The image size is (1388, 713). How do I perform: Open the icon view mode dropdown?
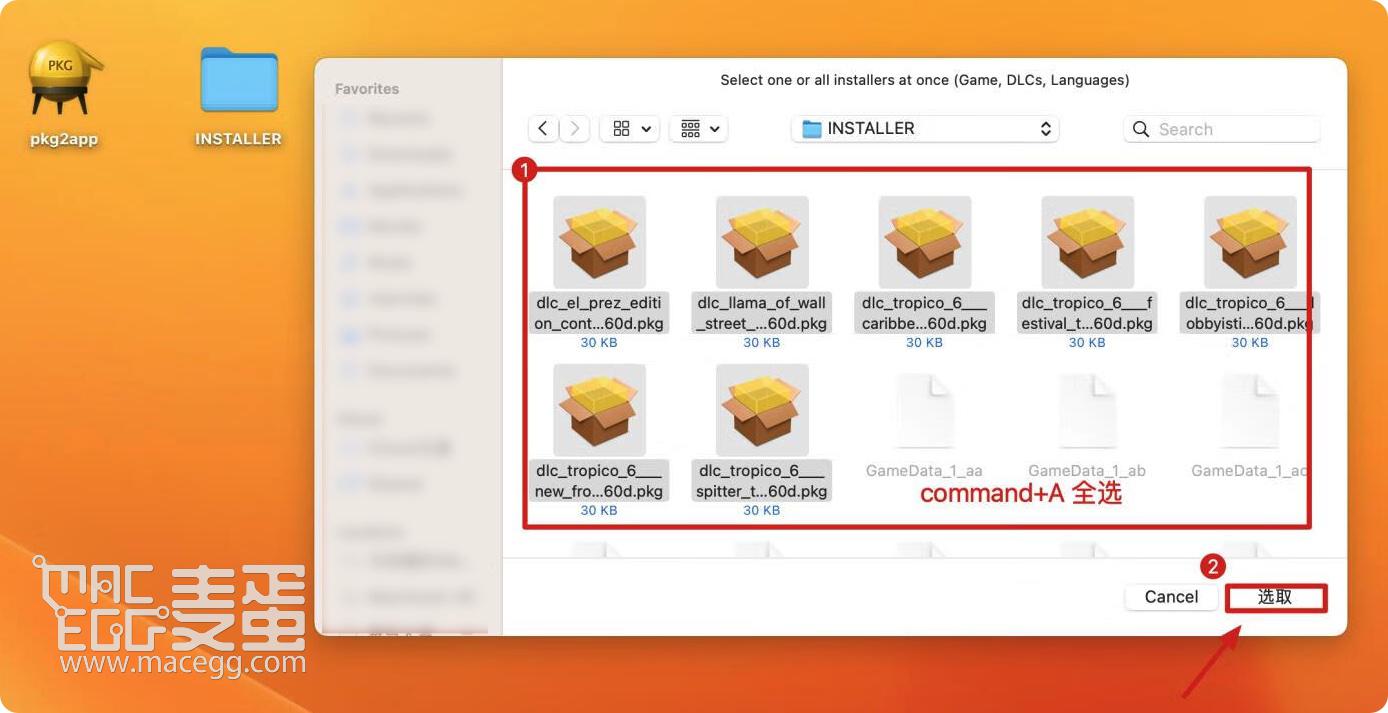[x=630, y=128]
